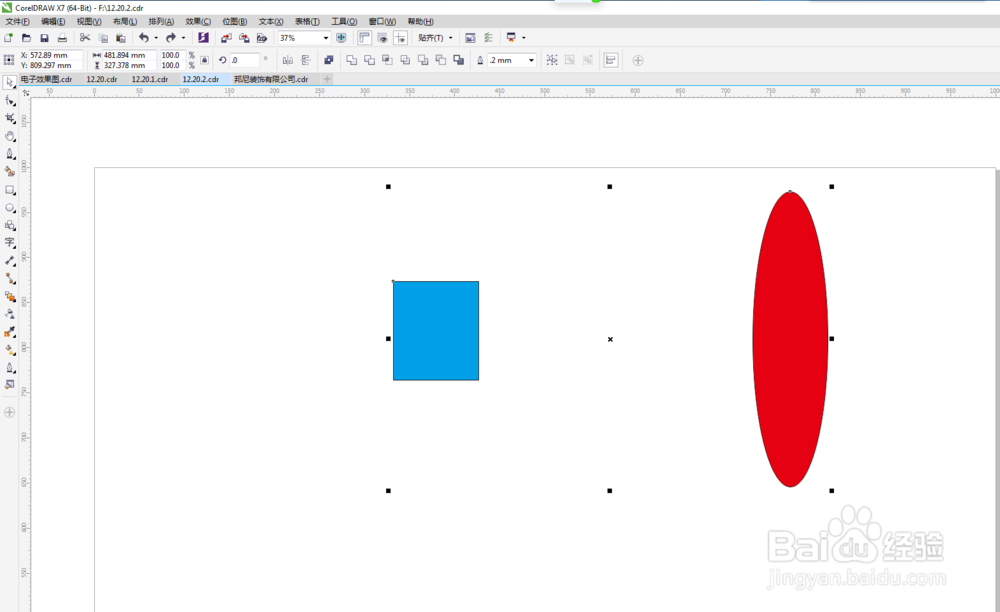Cut the selected objects
The height and width of the screenshot is (612, 1000).
pyautogui.click(x=85, y=38)
